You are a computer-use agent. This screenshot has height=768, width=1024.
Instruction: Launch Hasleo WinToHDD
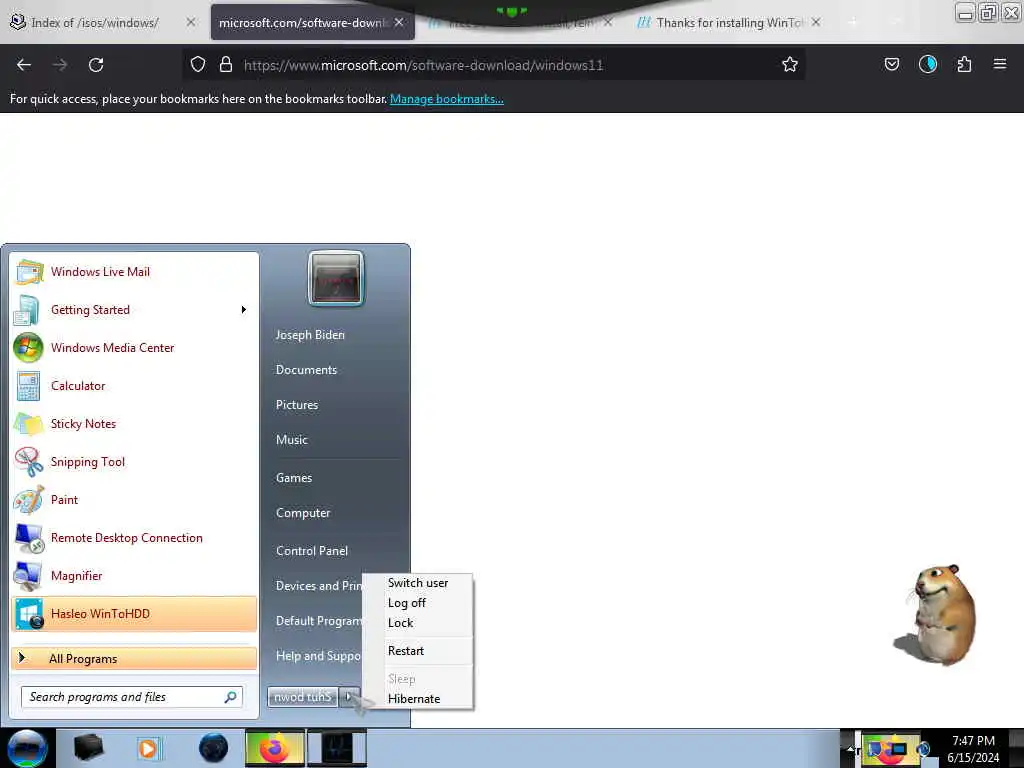(x=134, y=614)
